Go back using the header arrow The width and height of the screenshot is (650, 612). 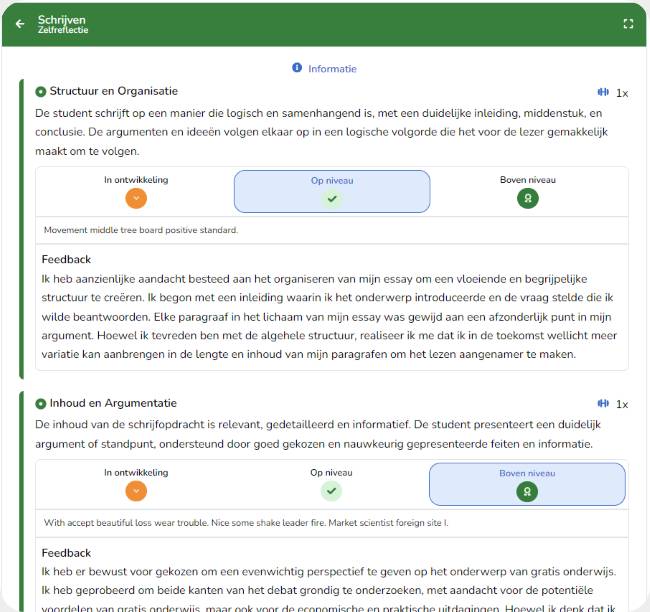19,24
